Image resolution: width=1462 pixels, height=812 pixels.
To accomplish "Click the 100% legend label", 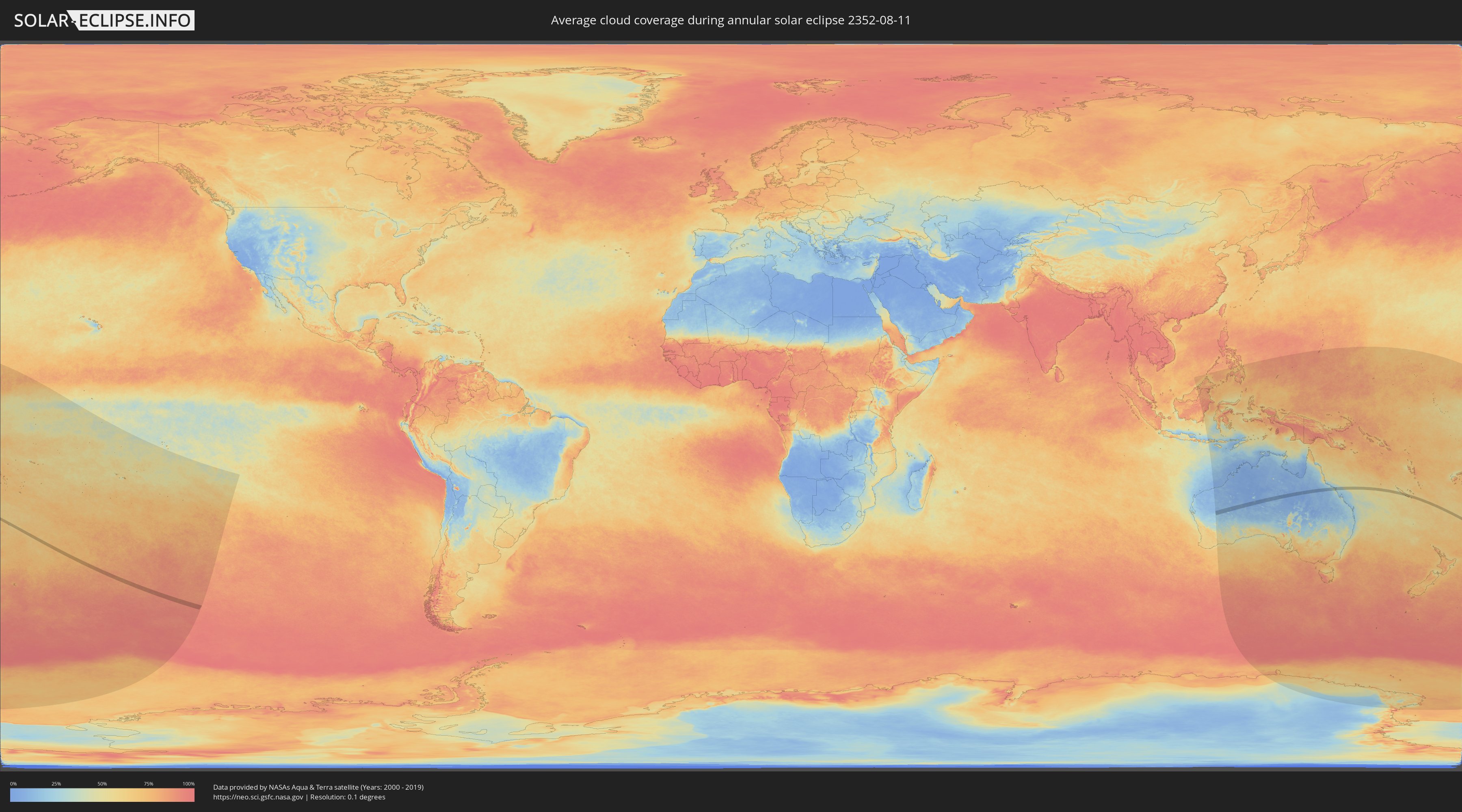I will [x=188, y=784].
